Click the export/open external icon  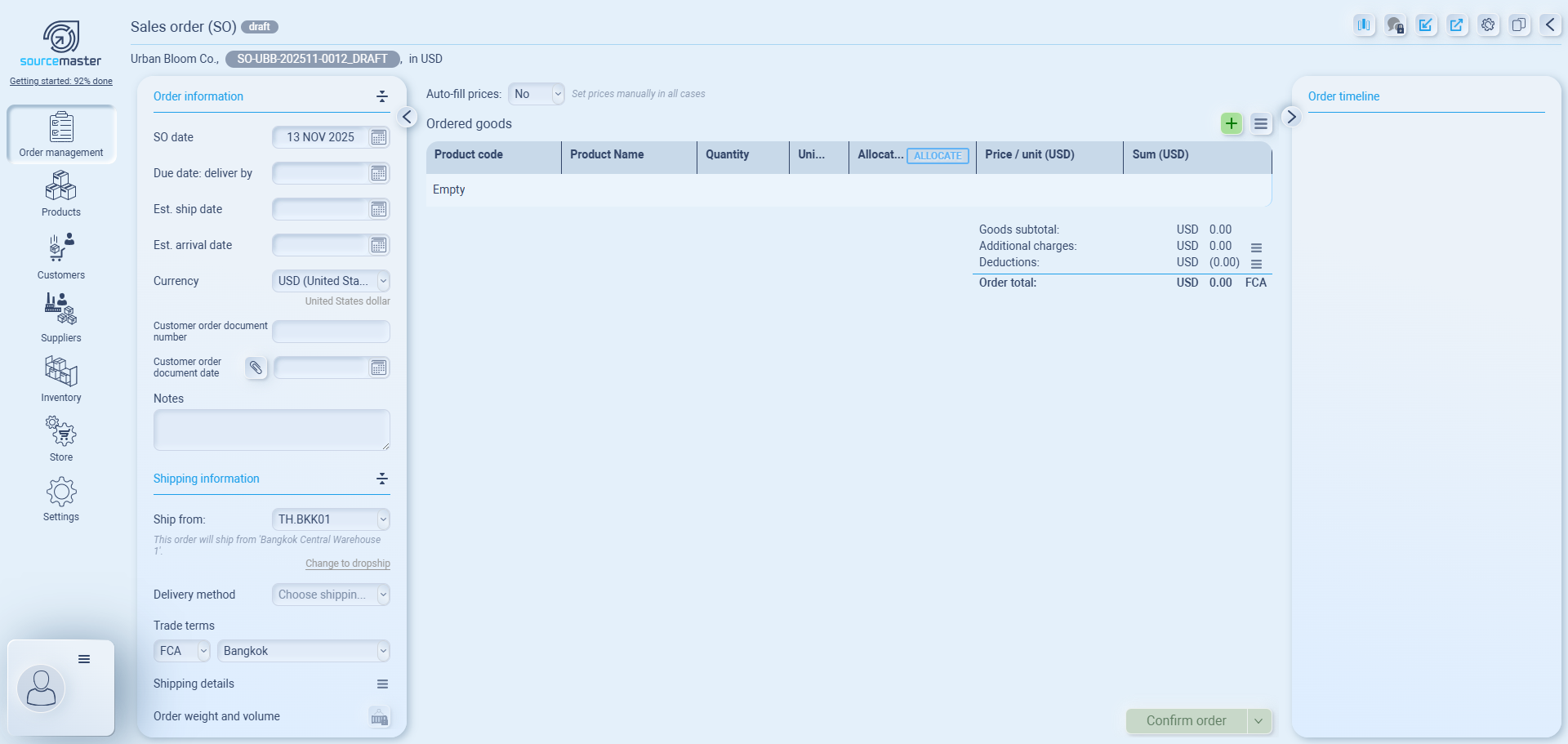pos(1457,25)
